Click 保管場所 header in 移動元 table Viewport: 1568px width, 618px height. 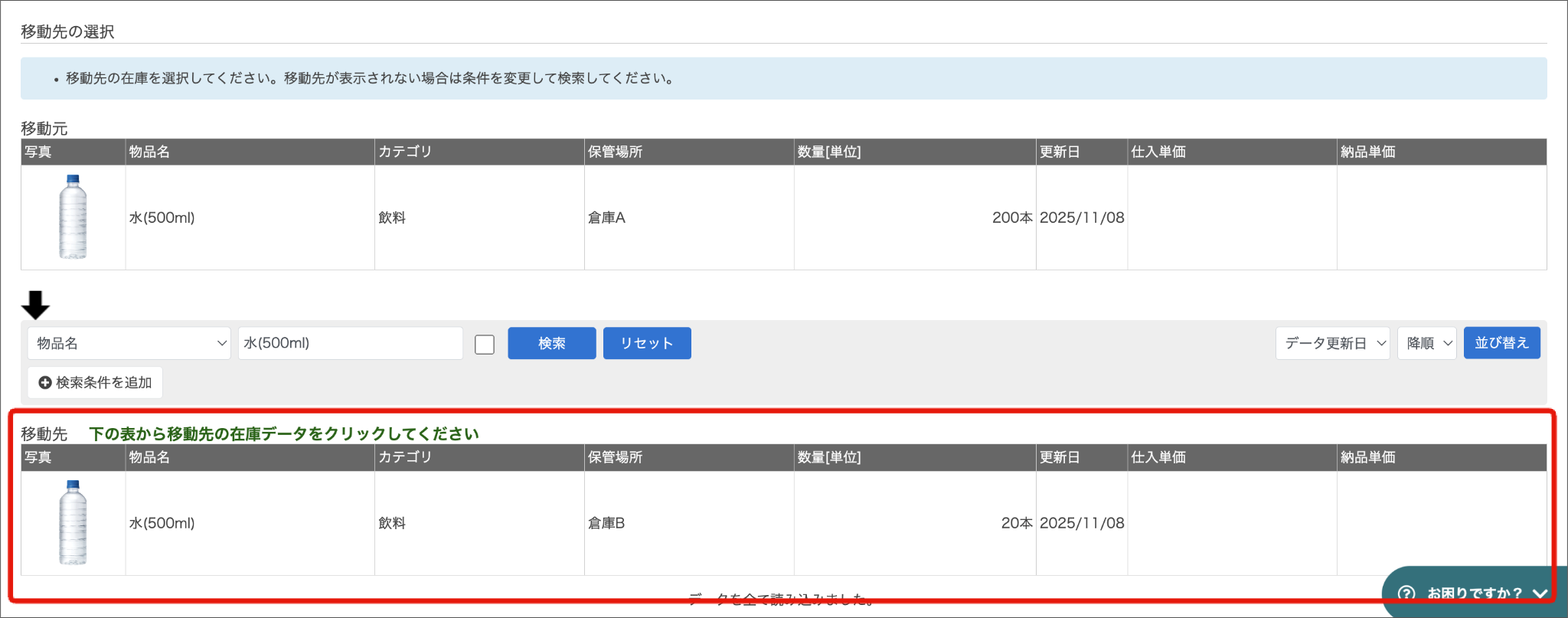click(615, 152)
